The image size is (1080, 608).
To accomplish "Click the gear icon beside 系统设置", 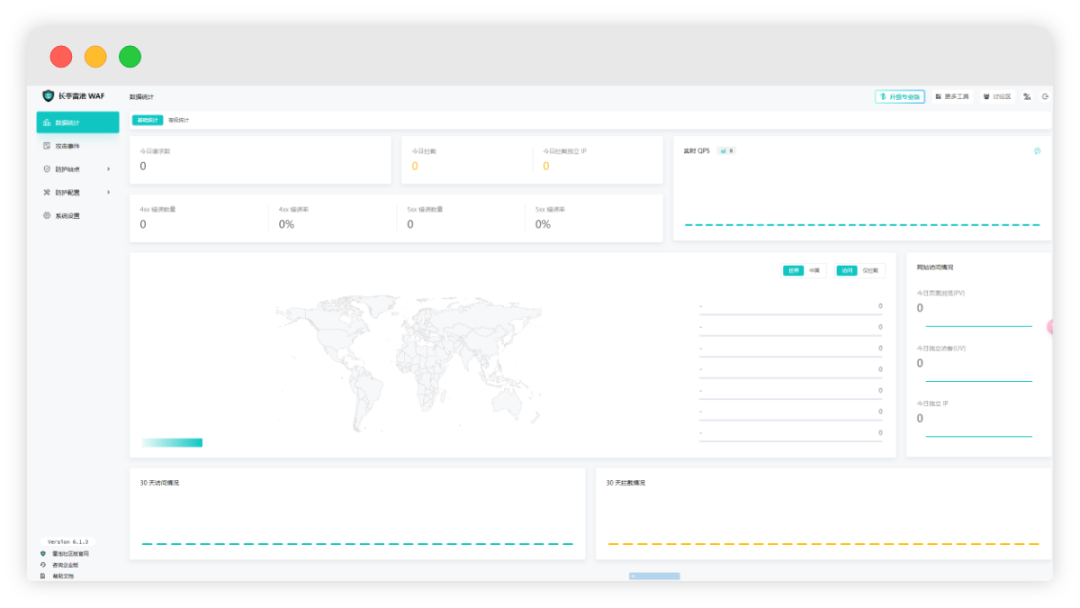I will (47, 216).
